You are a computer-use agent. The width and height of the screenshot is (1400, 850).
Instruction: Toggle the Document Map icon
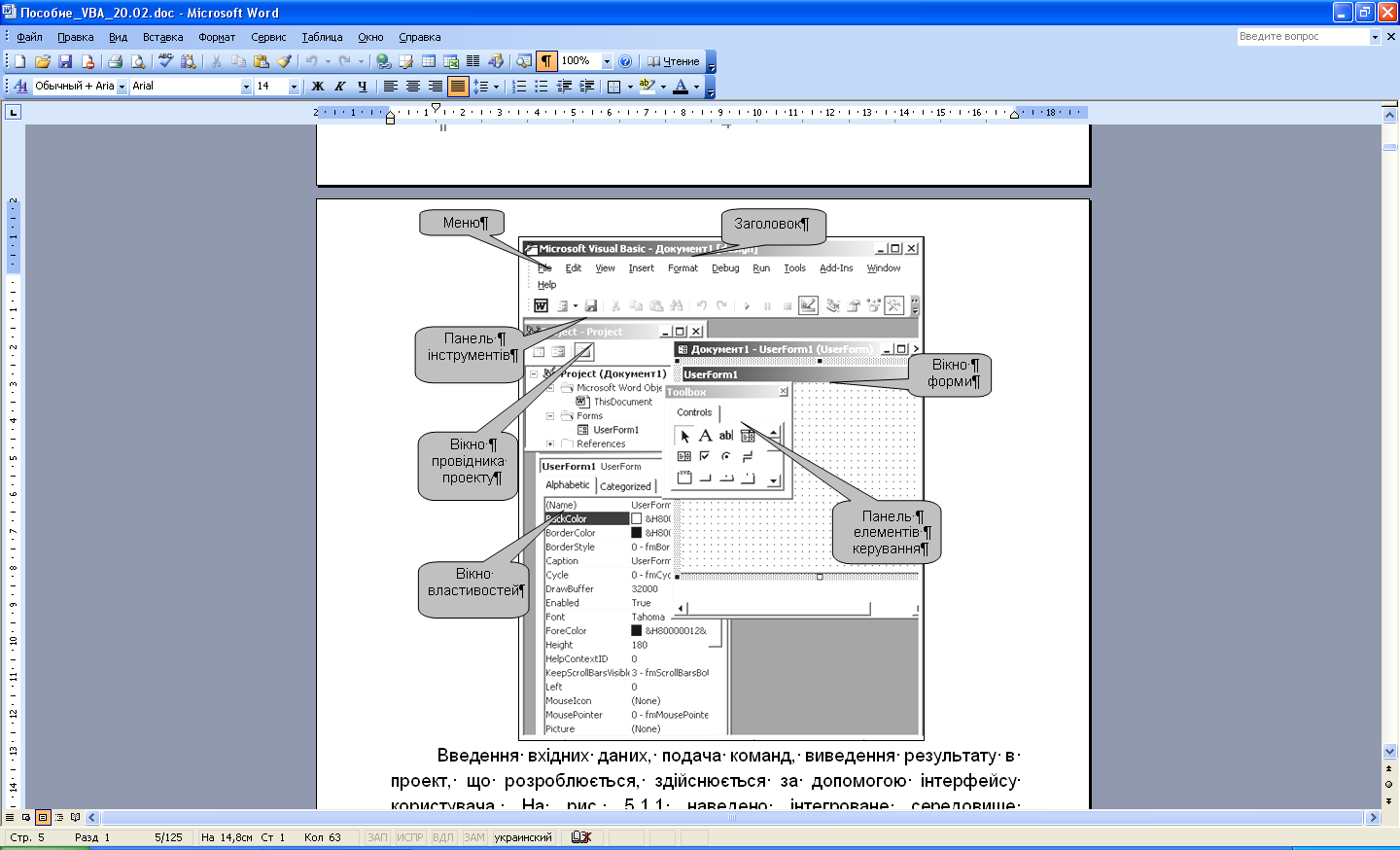pos(524,61)
